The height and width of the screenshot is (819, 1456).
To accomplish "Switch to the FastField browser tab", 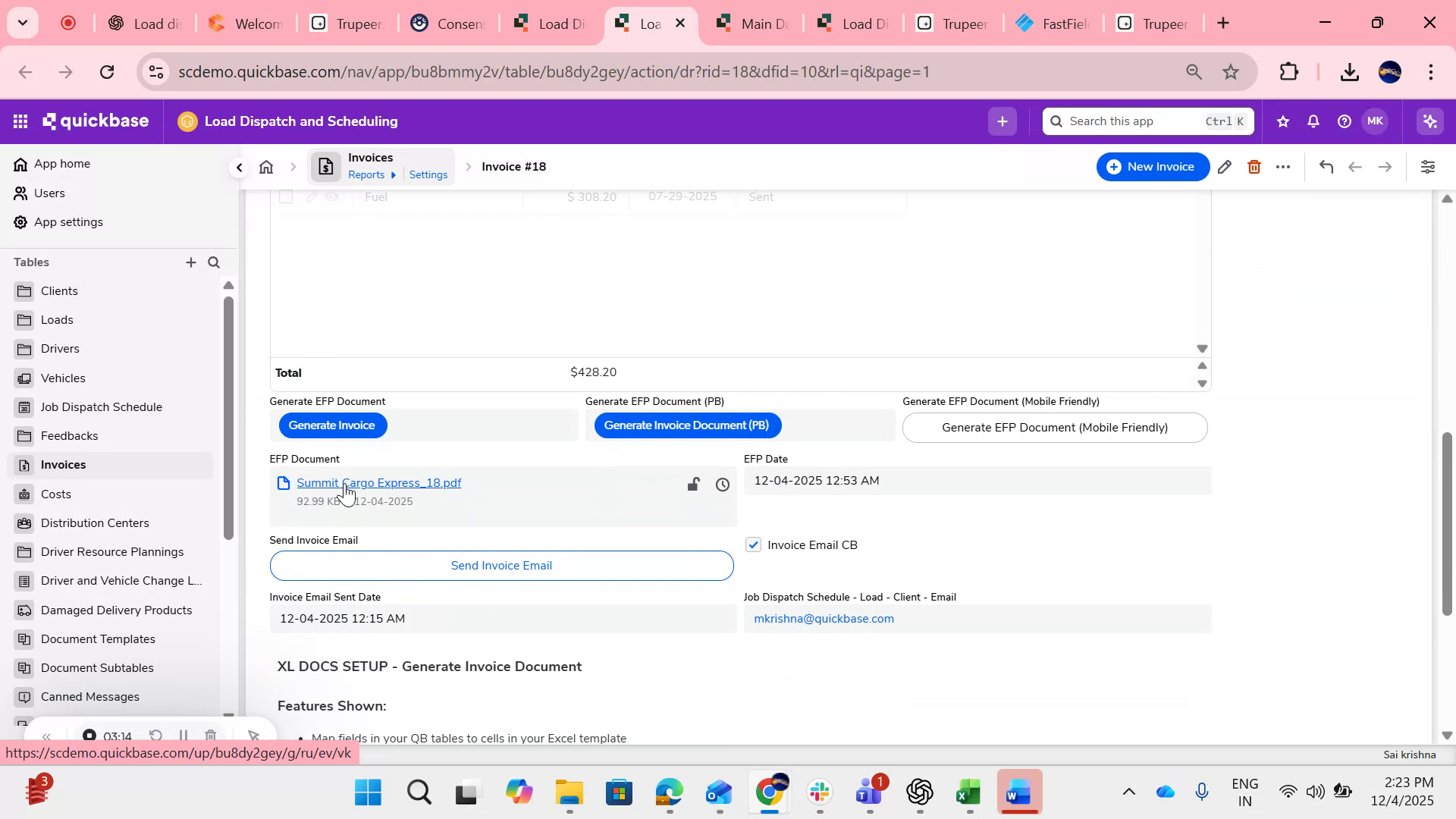I will pyautogui.click(x=1053, y=24).
